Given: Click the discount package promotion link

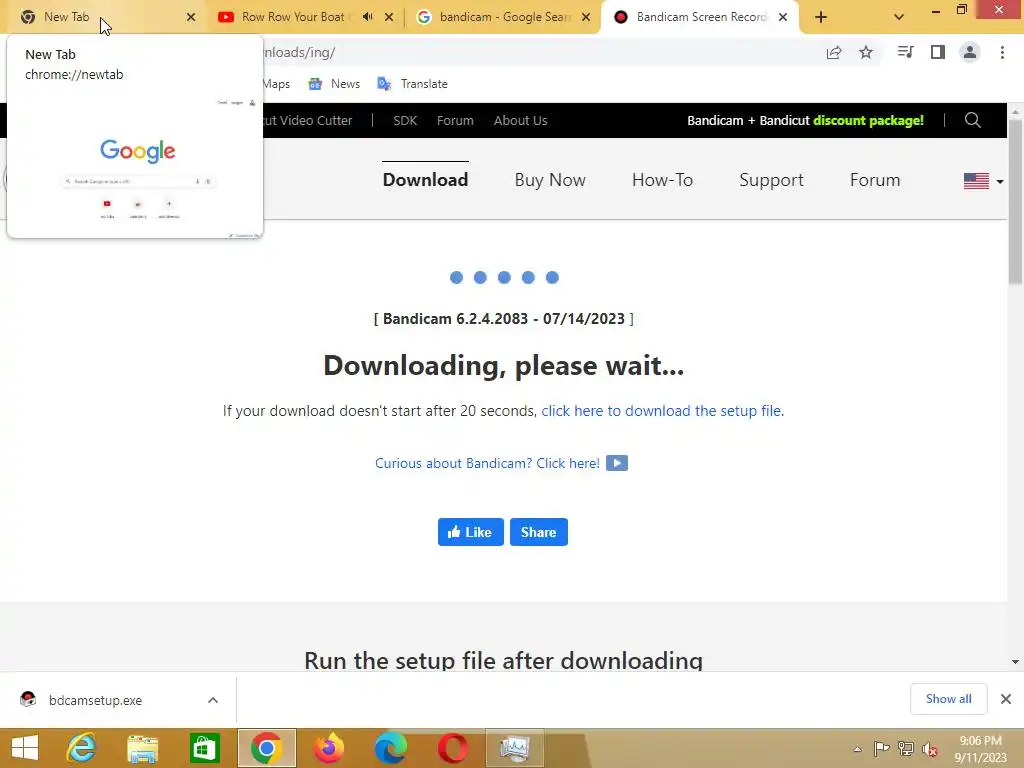Looking at the screenshot, I should coord(805,120).
